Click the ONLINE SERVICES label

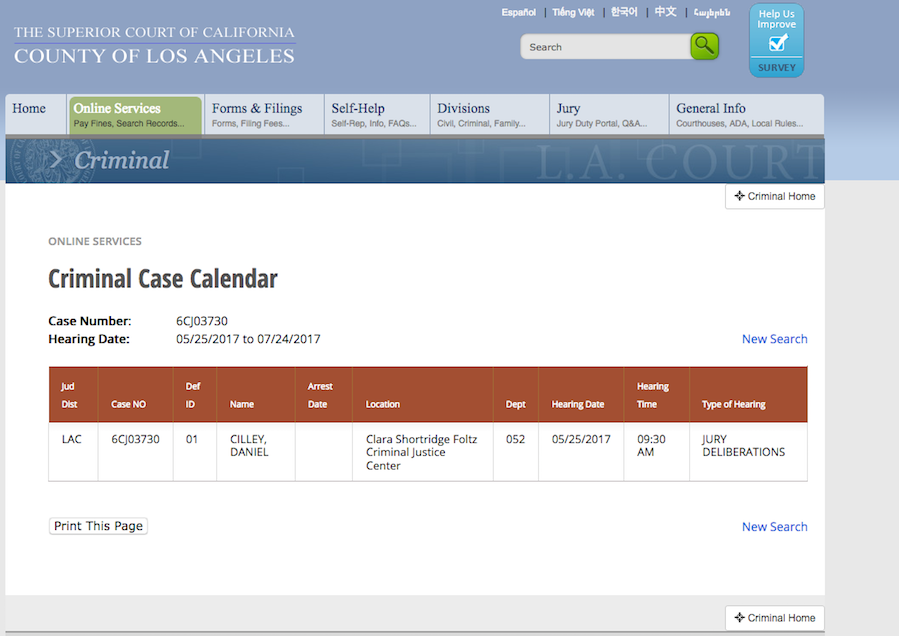click(x=95, y=241)
